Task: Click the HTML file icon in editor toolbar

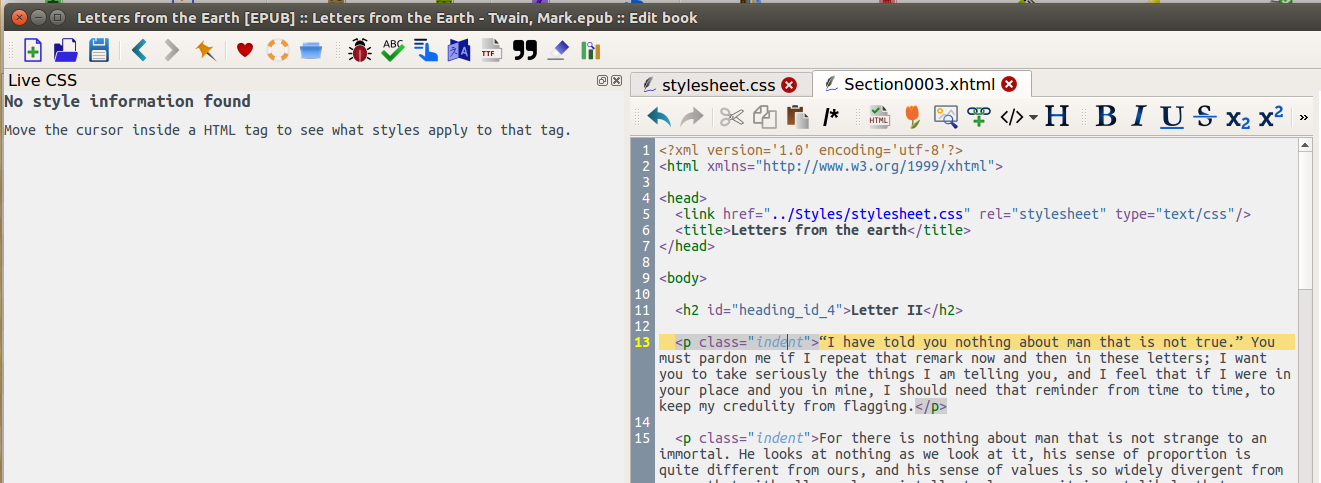Action: [879, 117]
